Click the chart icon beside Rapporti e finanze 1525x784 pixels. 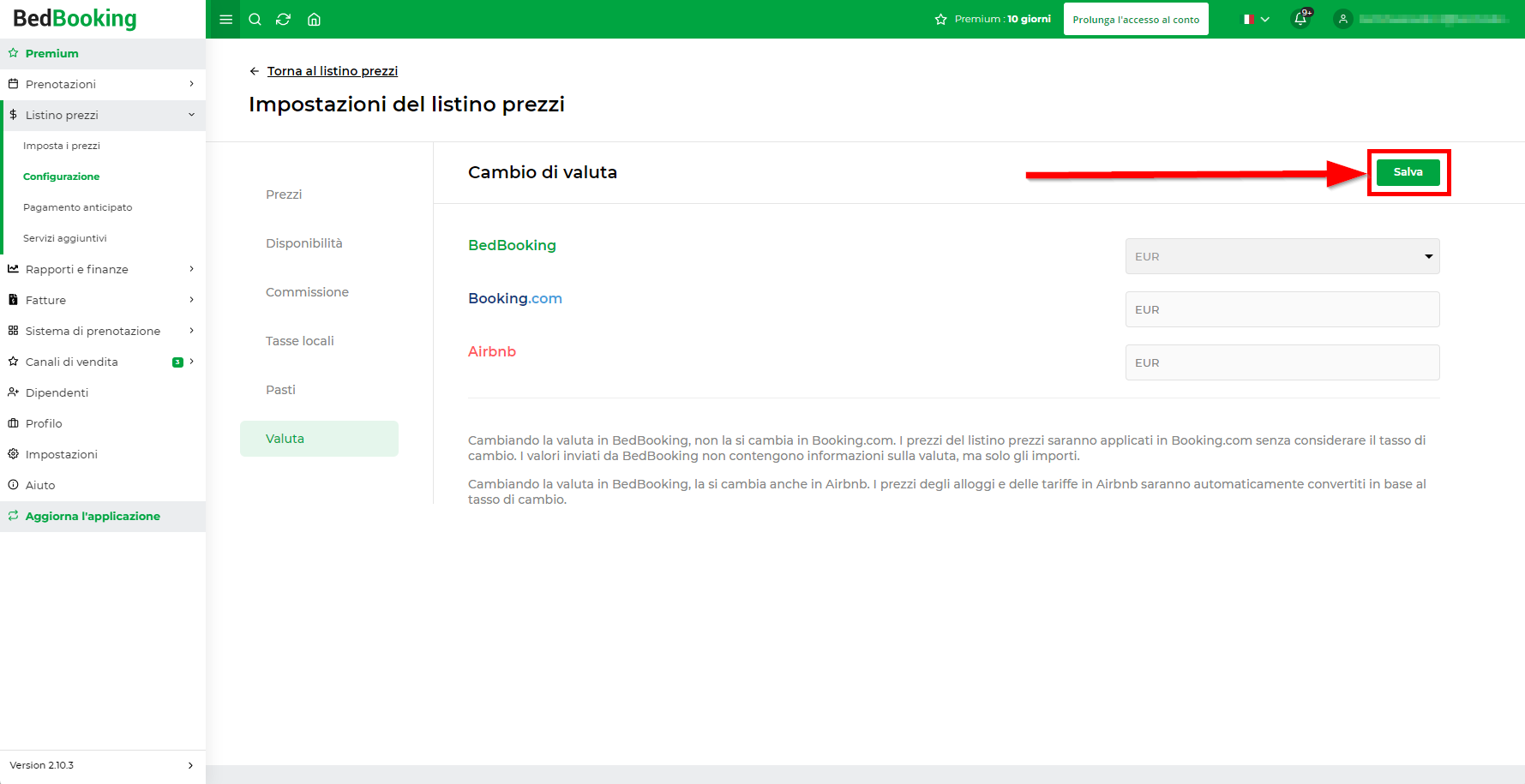tap(13, 269)
